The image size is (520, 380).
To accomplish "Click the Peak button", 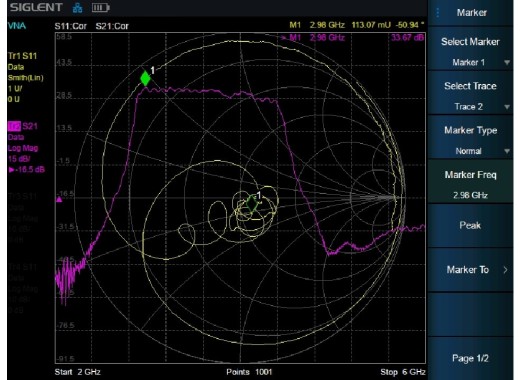I will point(470,226).
